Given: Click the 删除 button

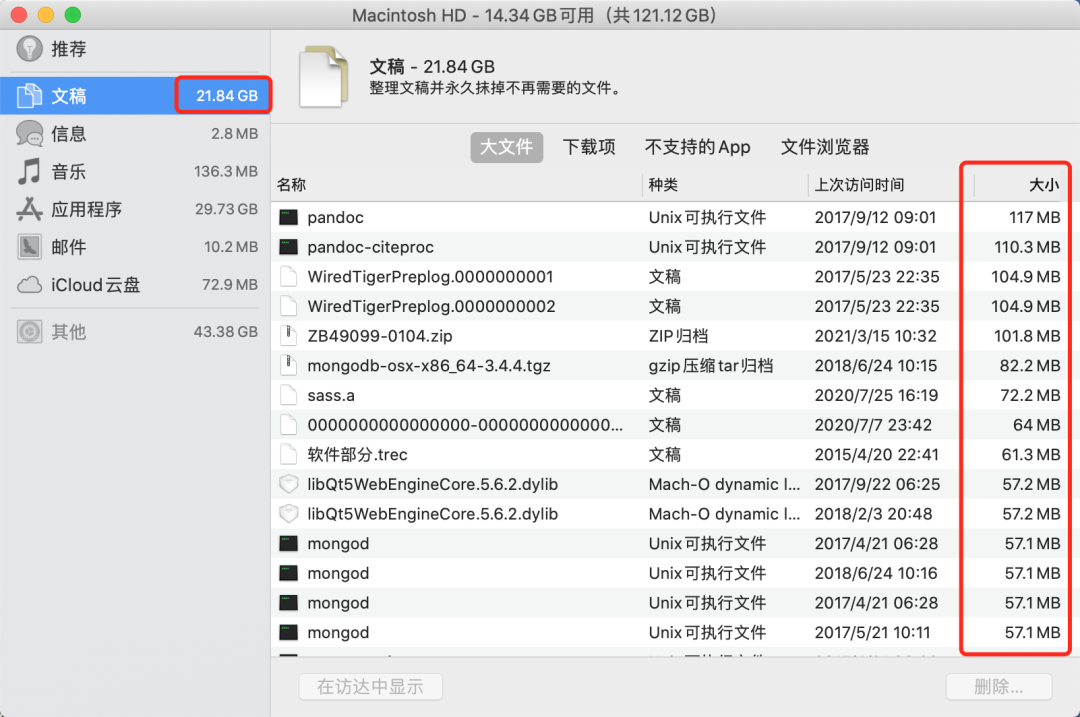Looking at the screenshot, I should (x=999, y=687).
